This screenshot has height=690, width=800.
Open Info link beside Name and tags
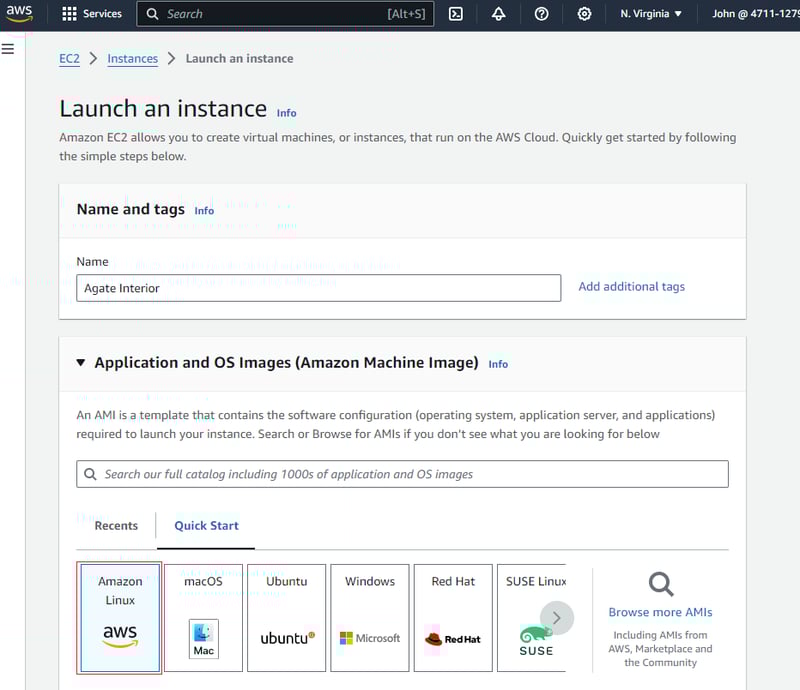point(204,211)
